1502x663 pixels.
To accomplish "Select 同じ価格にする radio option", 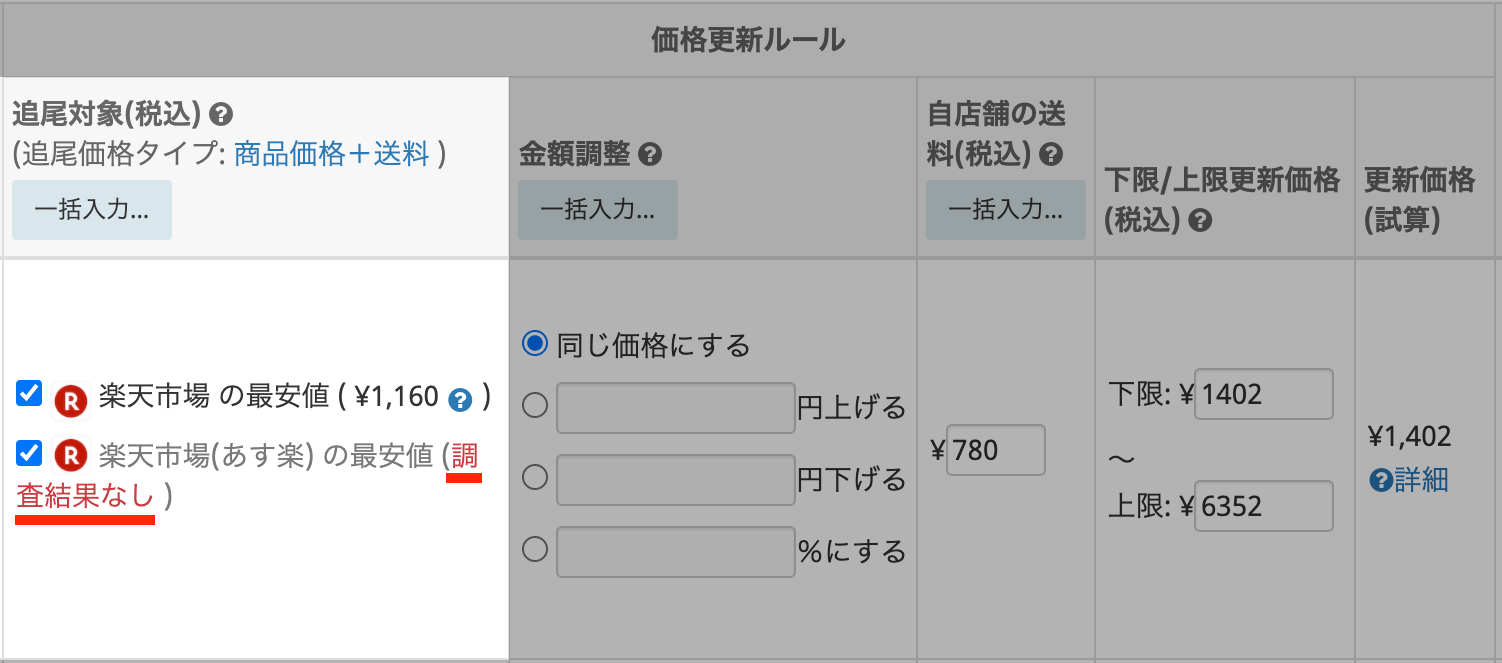I will point(536,345).
